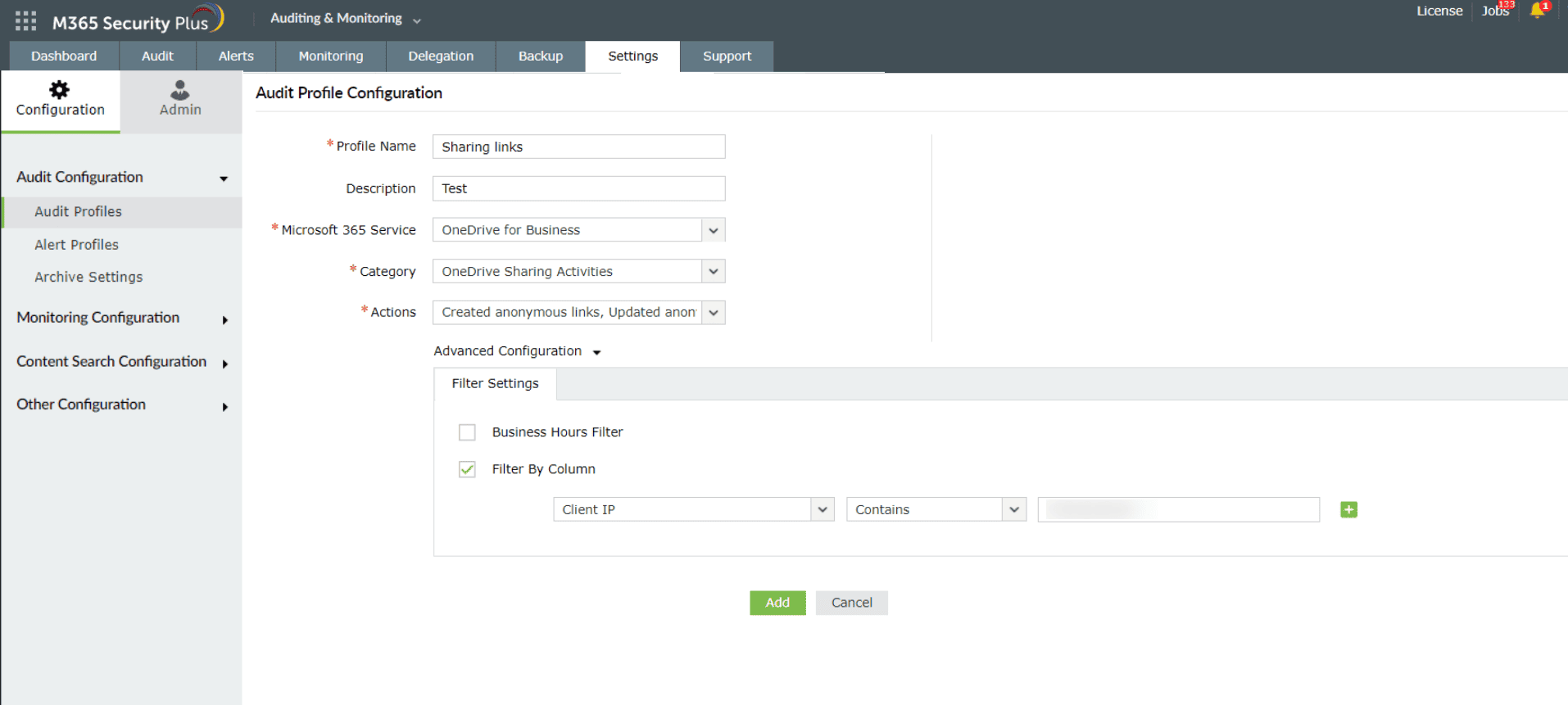Viewport: 1568px width, 705px height.
Task: Collapse the Advanced Configuration section
Action: 518,351
